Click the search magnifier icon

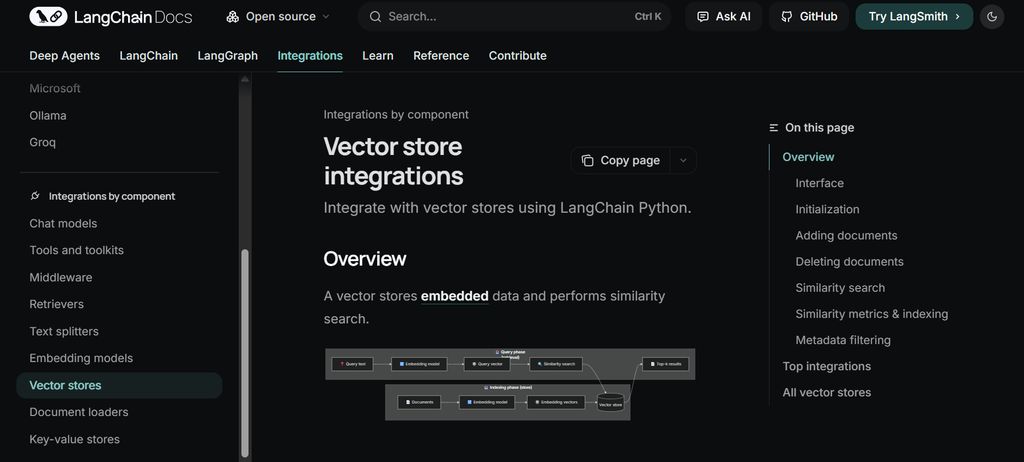pyautogui.click(x=375, y=17)
